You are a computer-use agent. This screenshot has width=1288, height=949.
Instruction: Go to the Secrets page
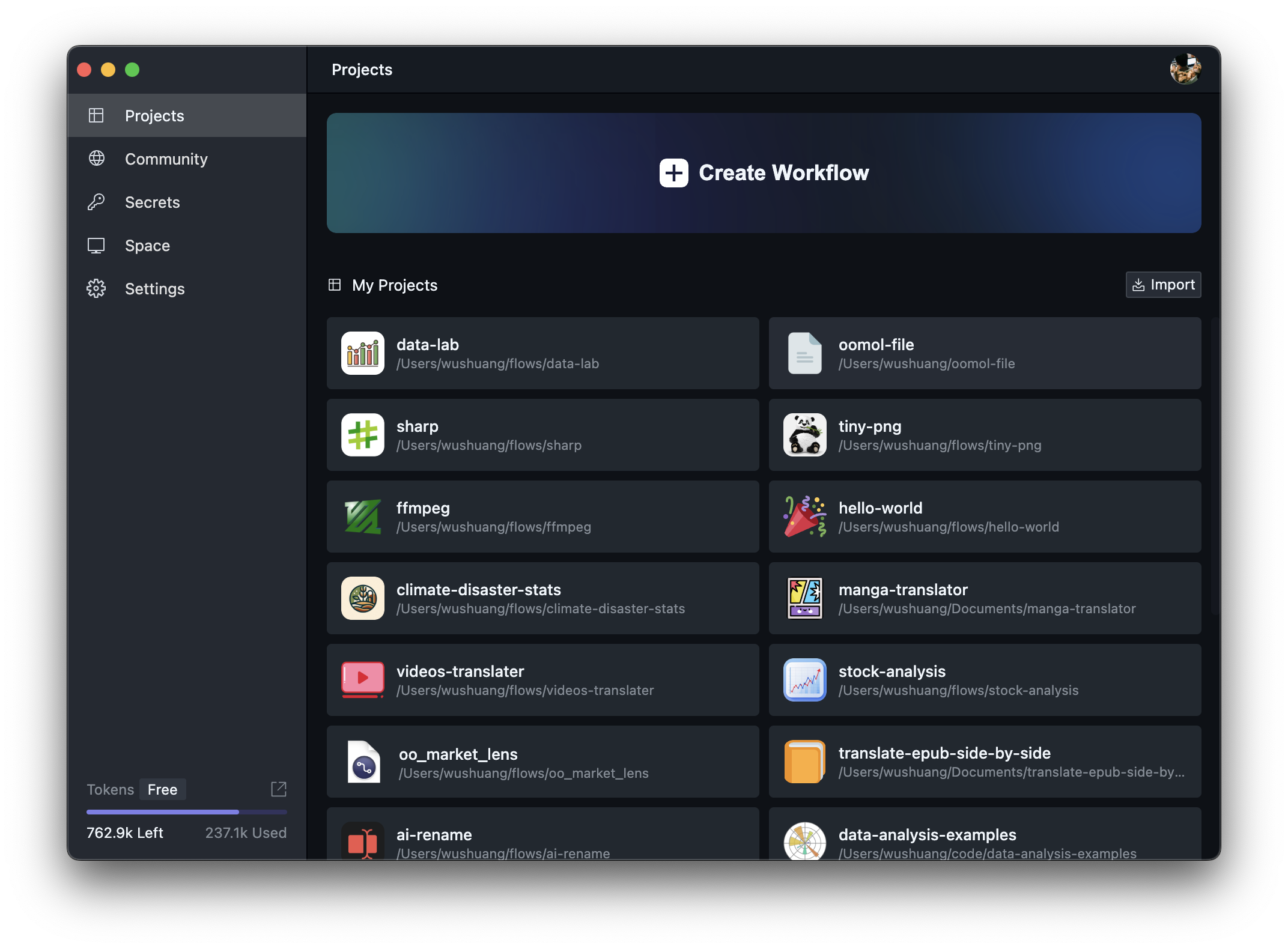point(152,202)
